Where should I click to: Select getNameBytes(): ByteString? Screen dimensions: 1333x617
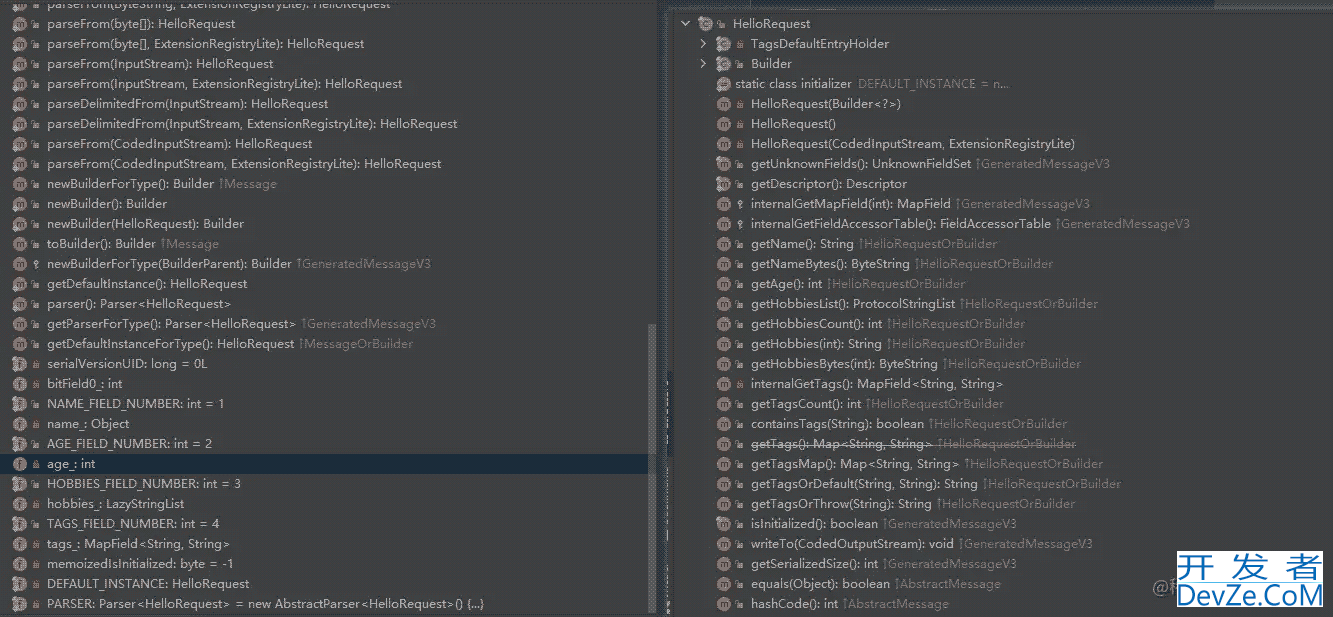tap(831, 263)
